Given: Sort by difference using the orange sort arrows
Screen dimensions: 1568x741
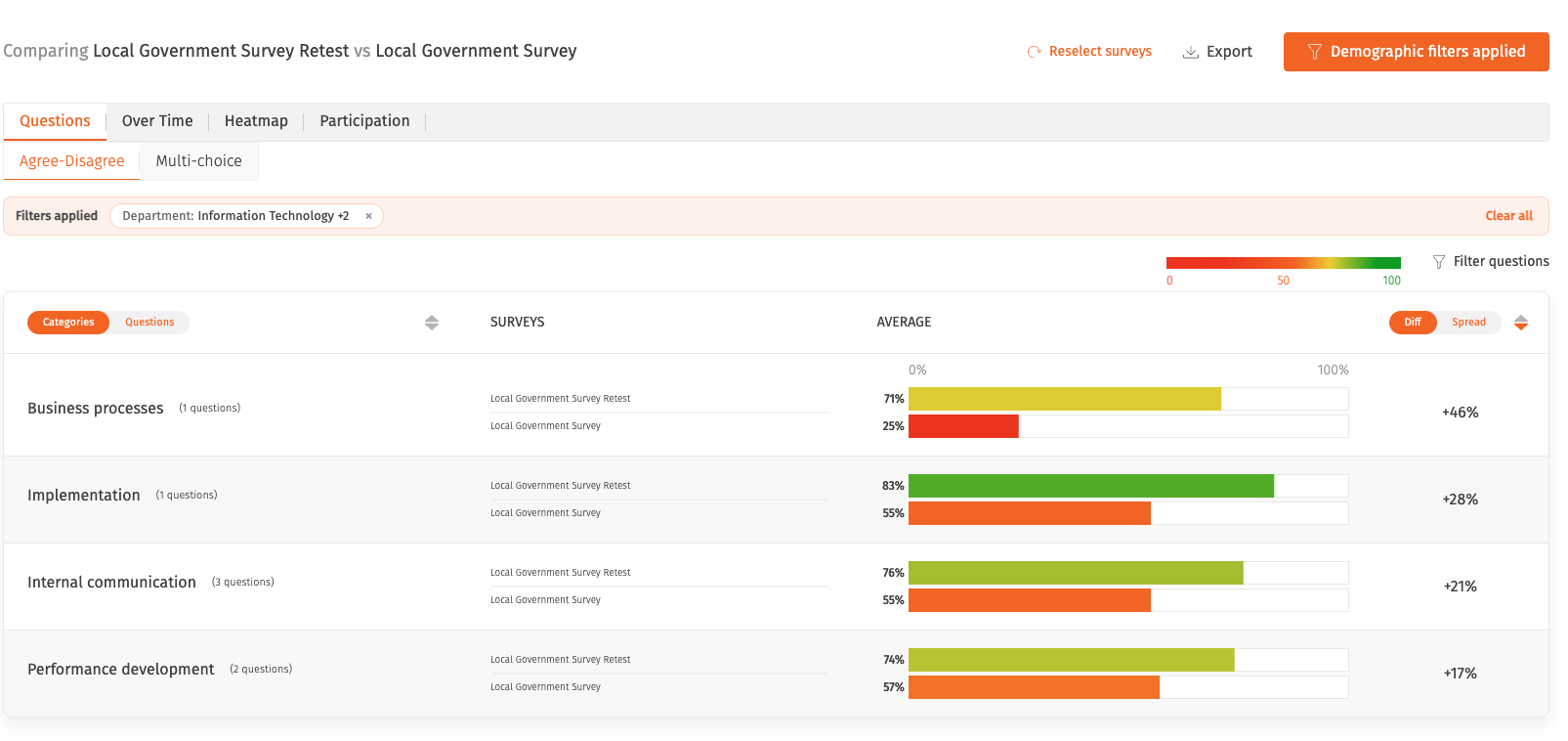Looking at the screenshot, I should (1521, 323).
